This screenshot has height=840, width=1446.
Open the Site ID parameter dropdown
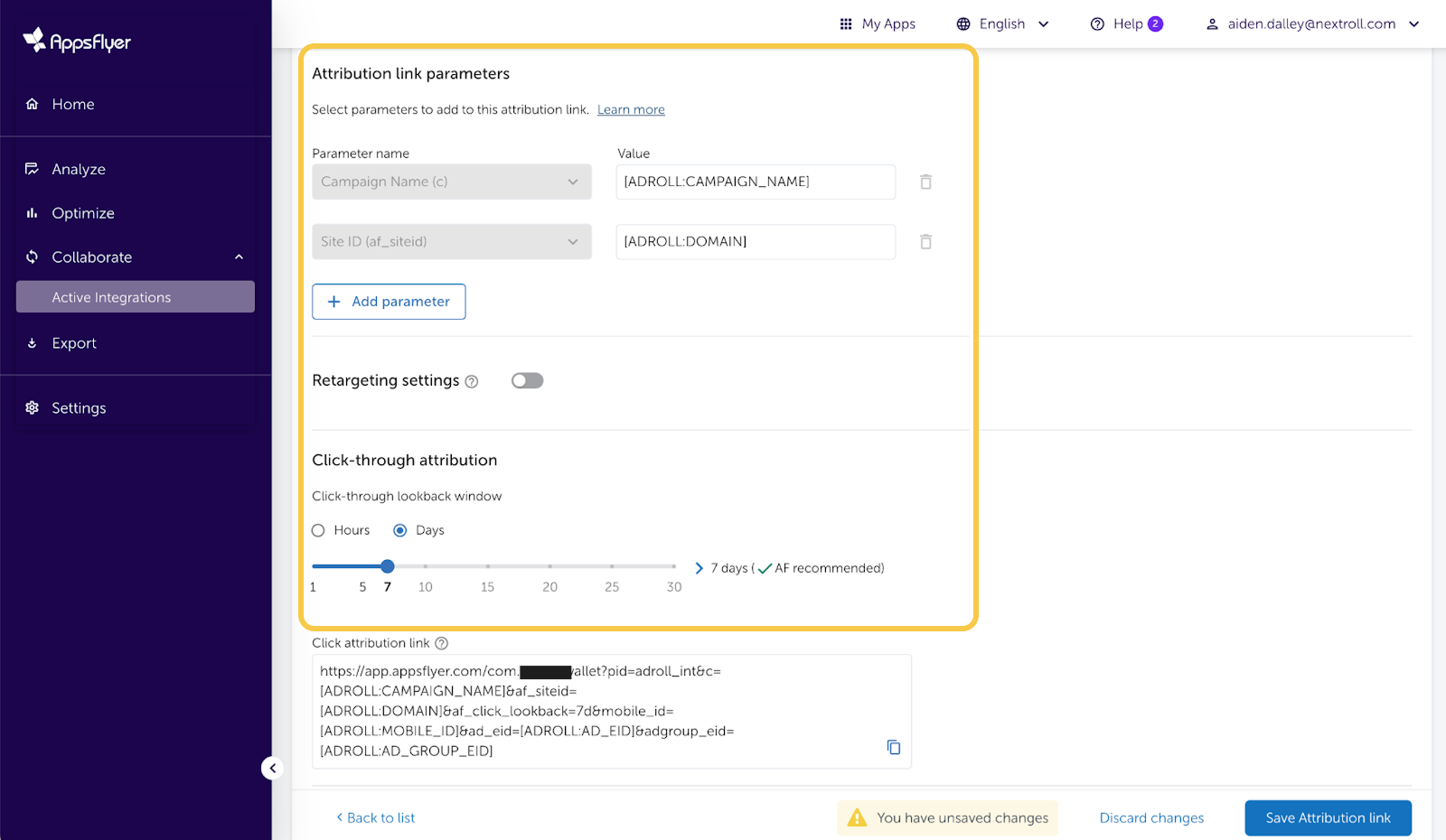point(451,241)
